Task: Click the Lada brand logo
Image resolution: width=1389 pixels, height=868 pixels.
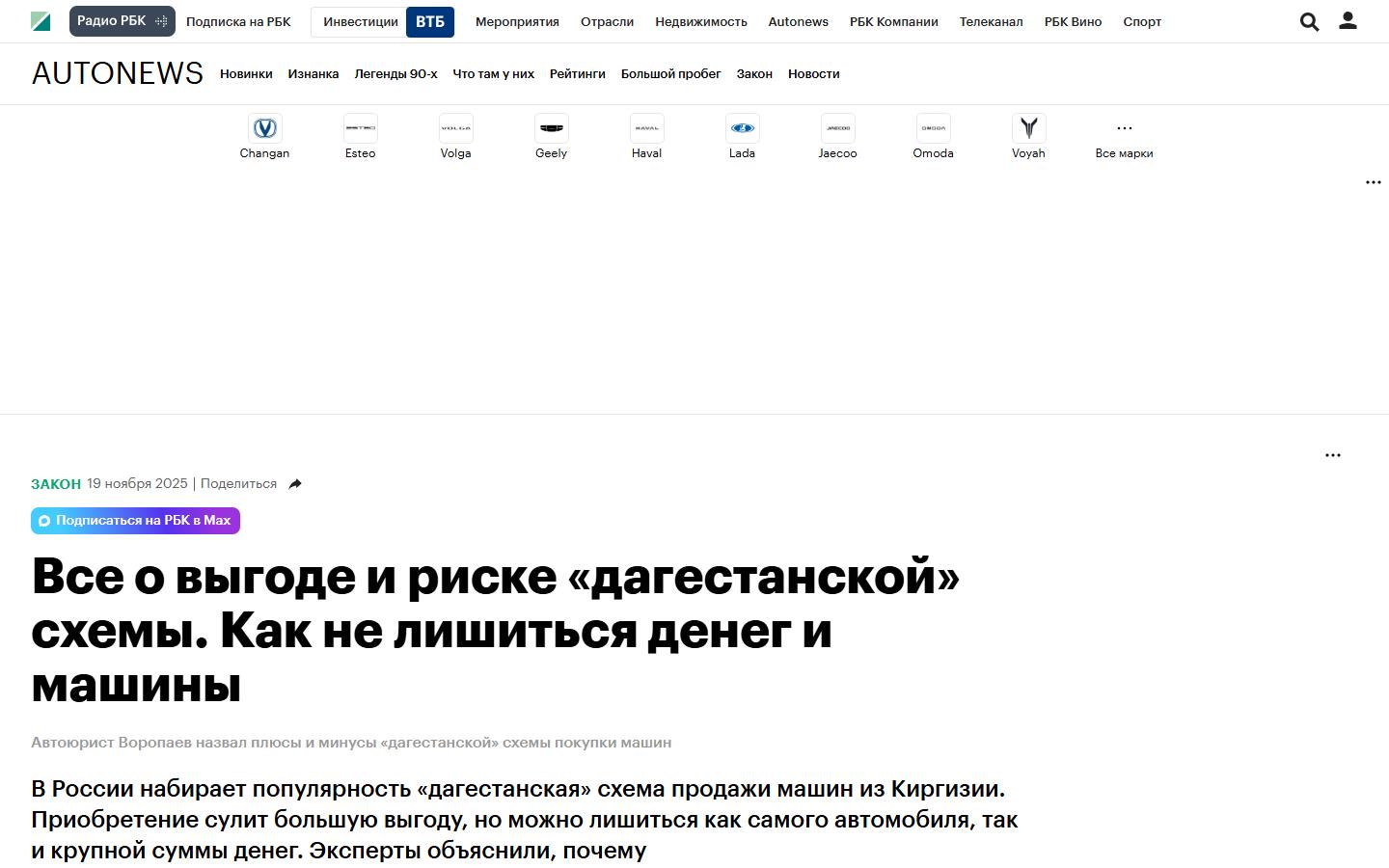Action: [742, 128]
